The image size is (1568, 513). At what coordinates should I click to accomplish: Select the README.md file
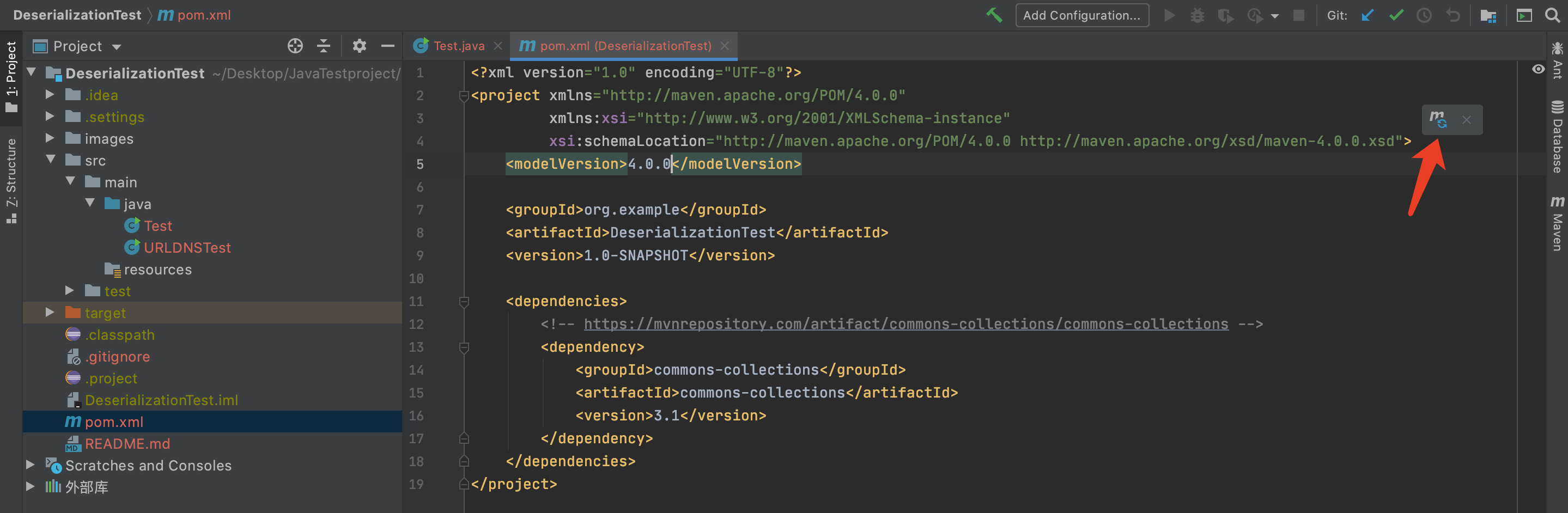point(127,444)
